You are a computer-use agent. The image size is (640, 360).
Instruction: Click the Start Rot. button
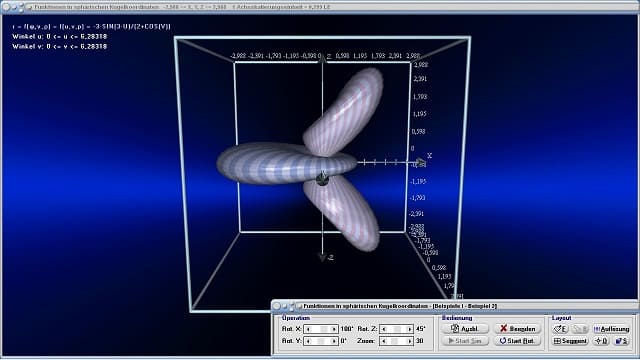(x=518, y=341)
